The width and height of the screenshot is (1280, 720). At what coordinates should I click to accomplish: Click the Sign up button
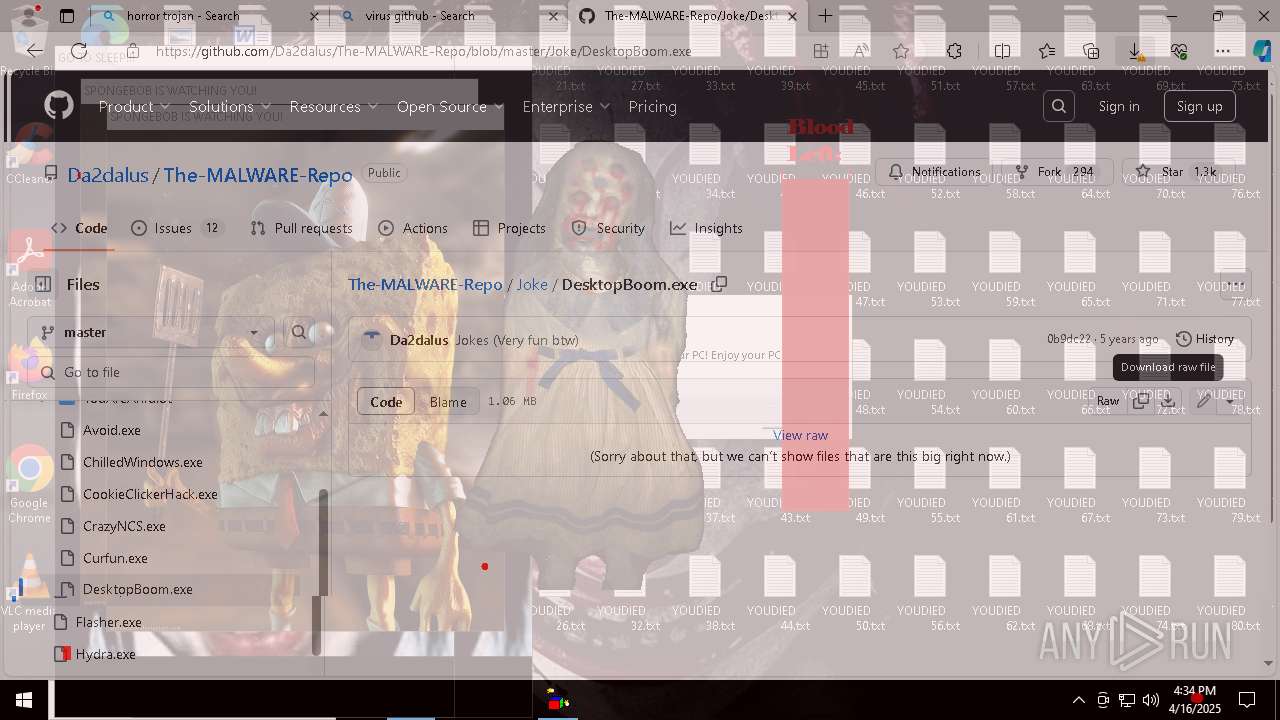point(1199,106)
